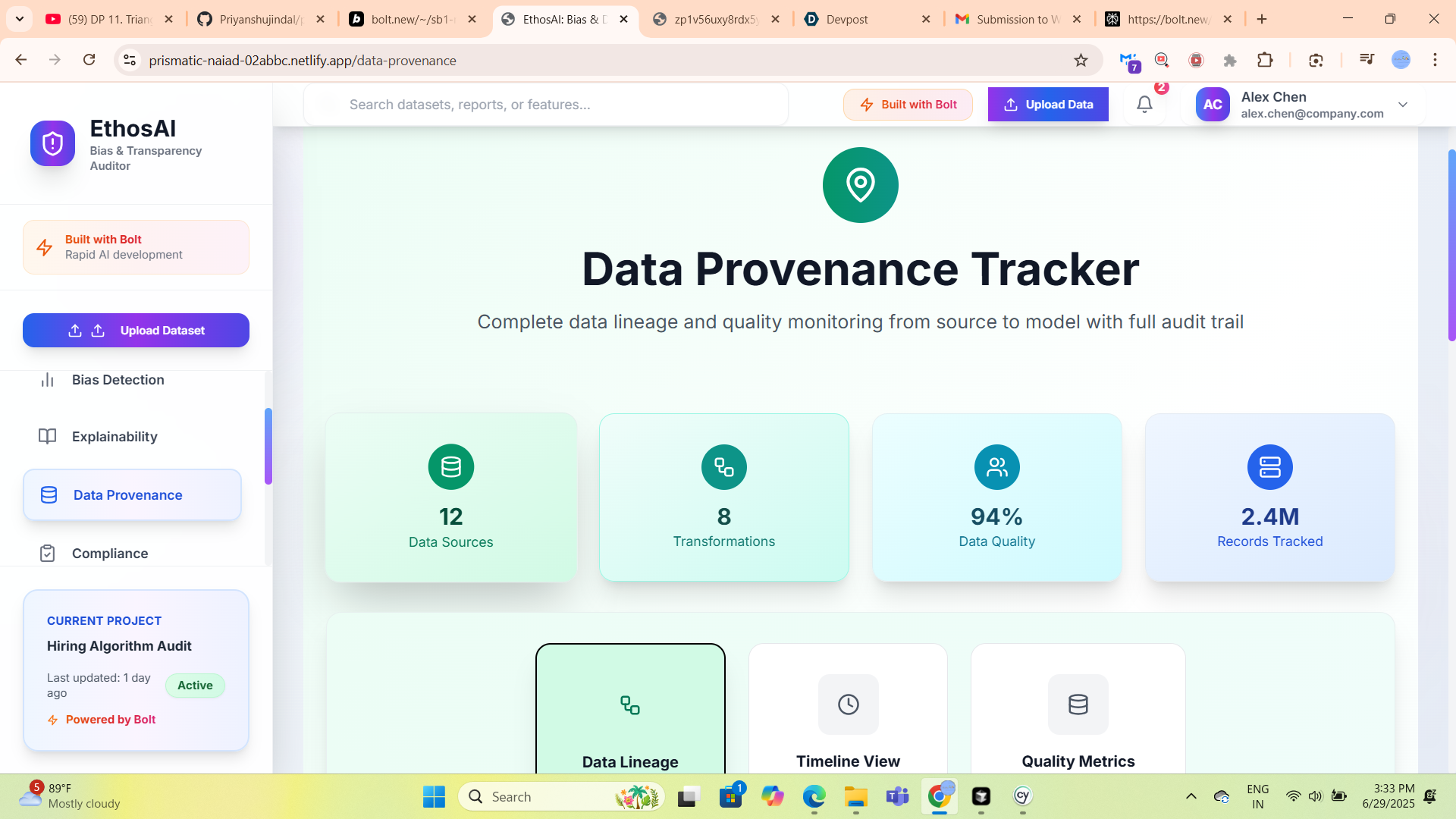Click the Data Quality users icon

click(996, 467)
